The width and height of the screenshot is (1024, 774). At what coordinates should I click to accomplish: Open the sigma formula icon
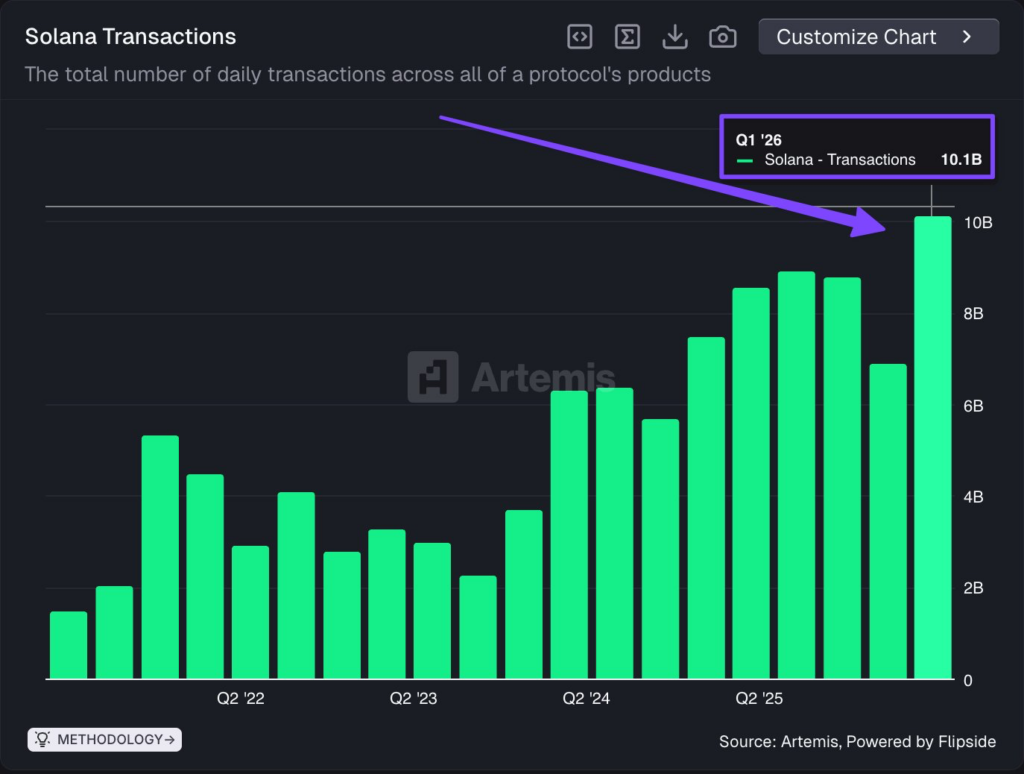[627, 36]
